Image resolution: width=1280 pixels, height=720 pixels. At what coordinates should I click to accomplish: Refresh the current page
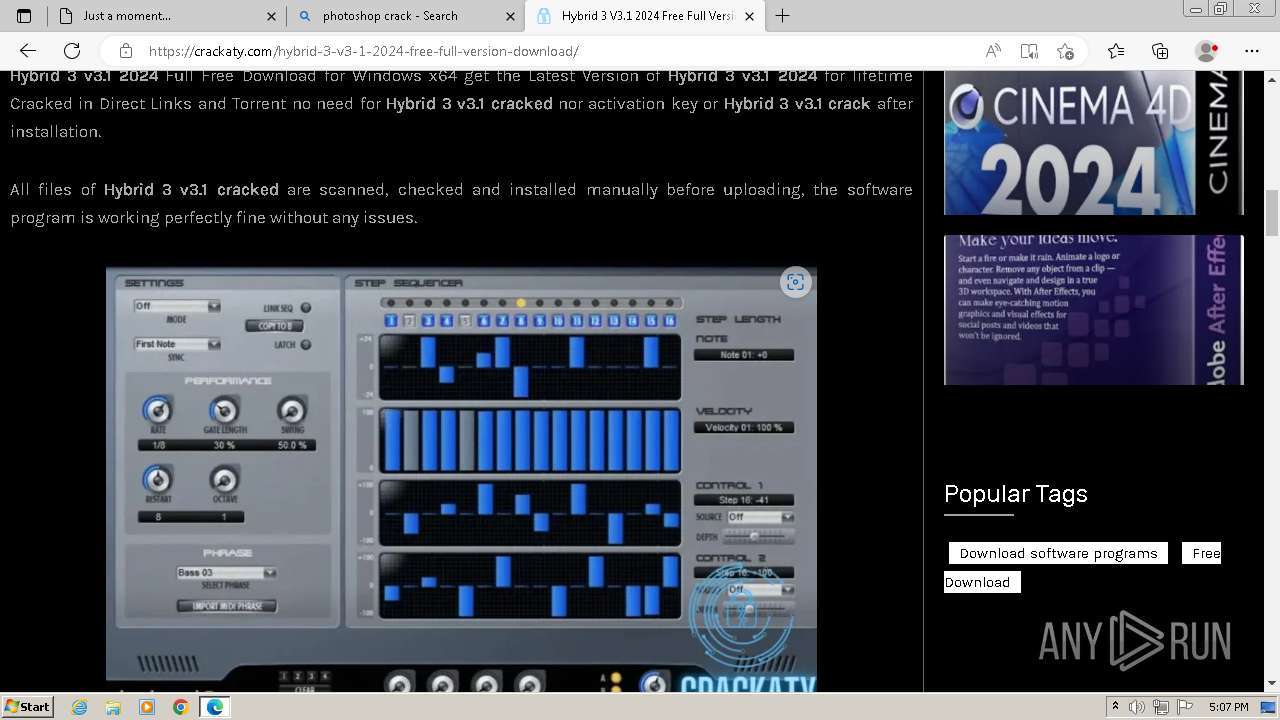(x=72, y=51)
